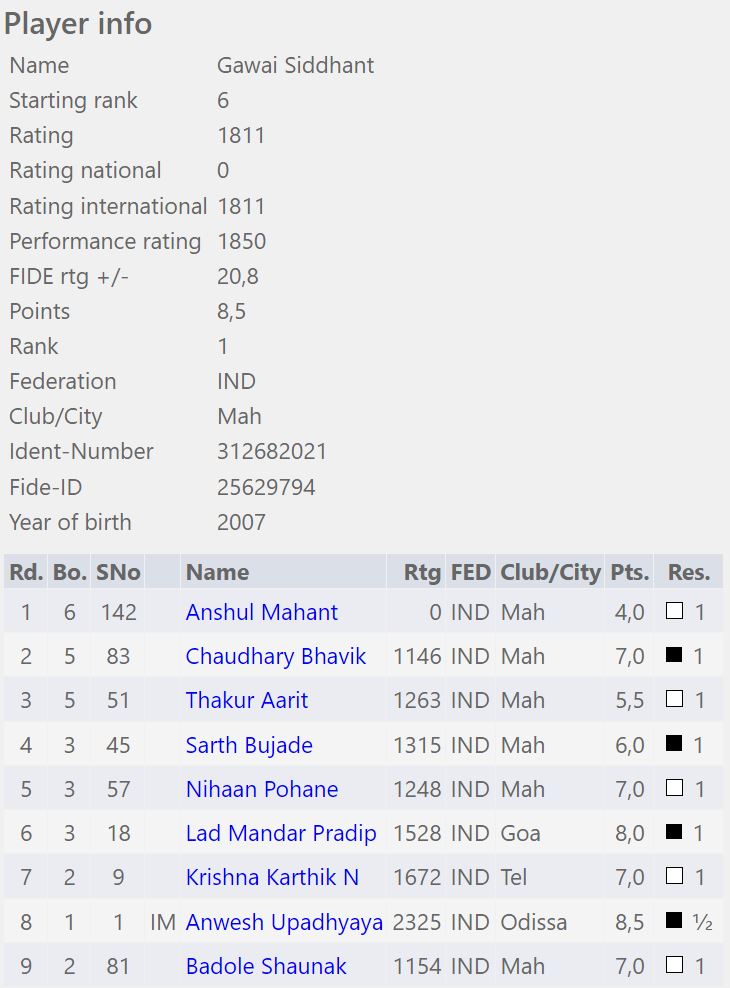Open Badole Shaunak player link
The width and height of the screenshot is (730, 988).
point(266,966)
